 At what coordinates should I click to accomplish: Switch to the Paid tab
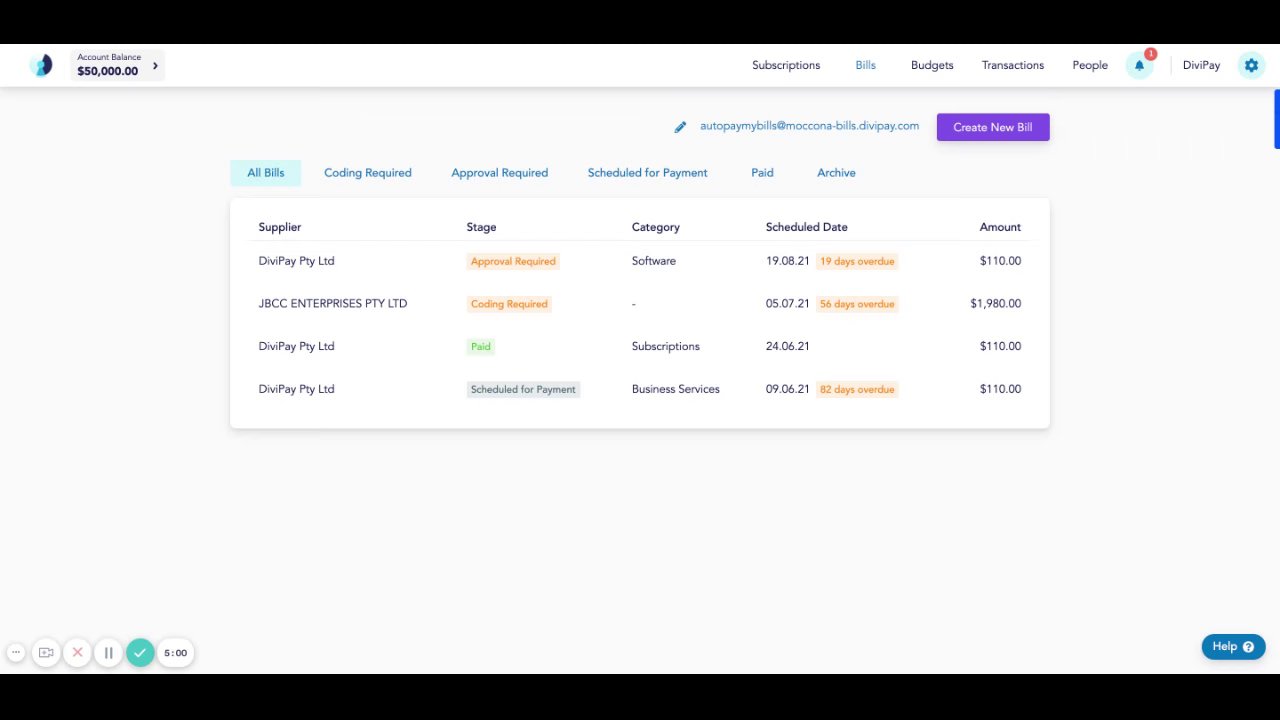762,173
